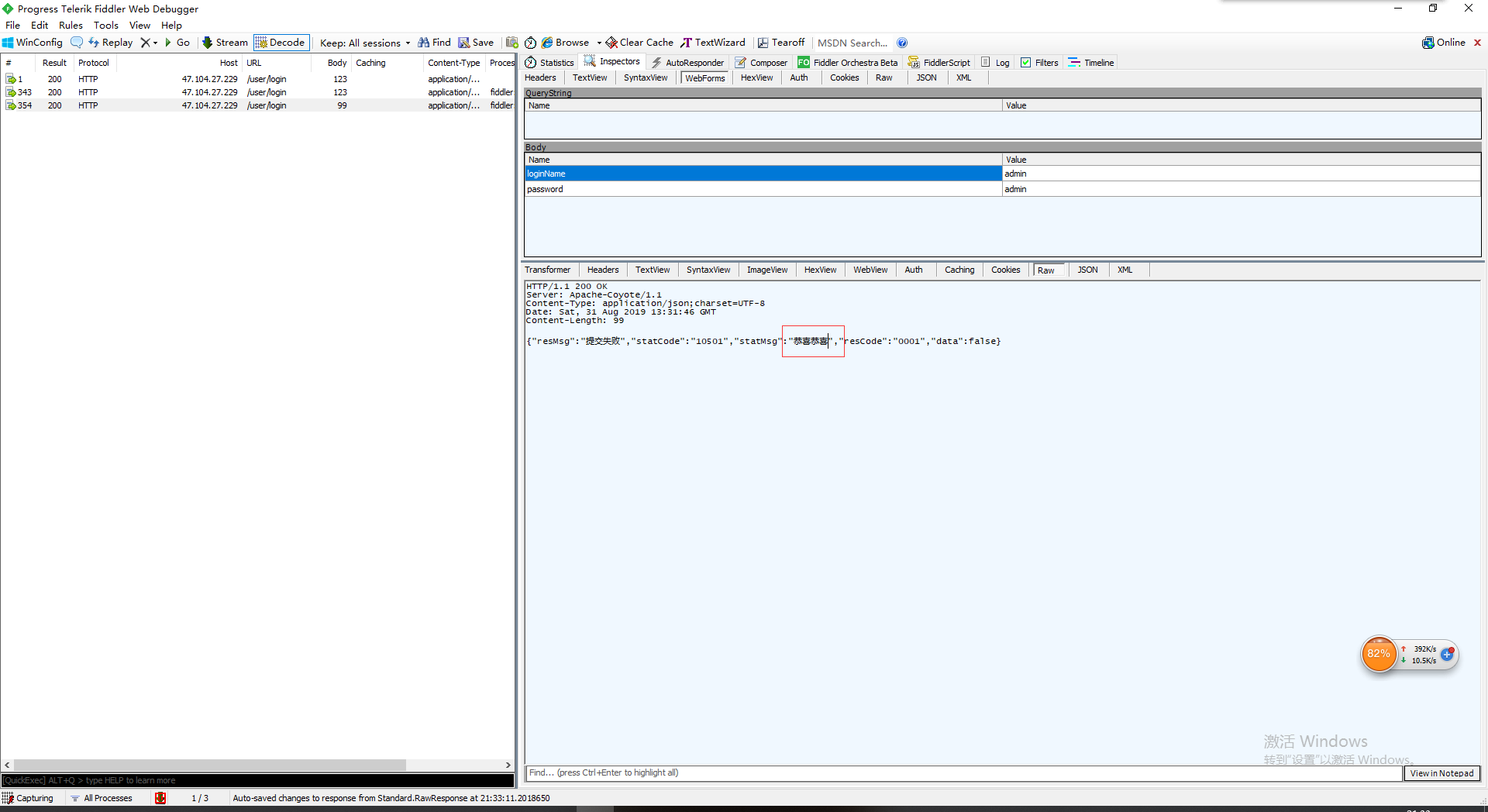Open the Tools menu
The width and height of the screenshot is (1488, 812).
tap(106, 26)
